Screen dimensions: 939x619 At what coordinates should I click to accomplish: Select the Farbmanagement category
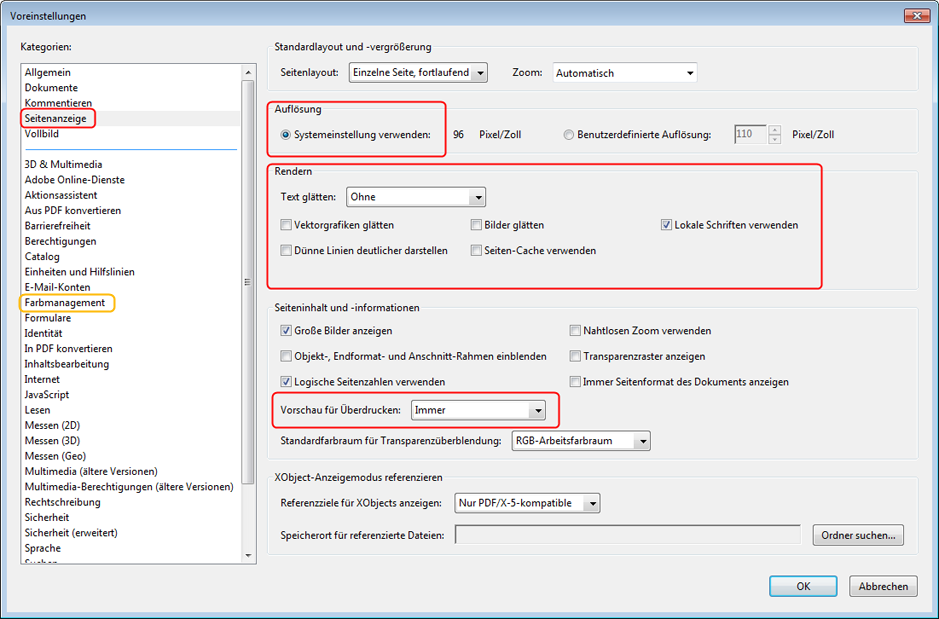[65, 302]
